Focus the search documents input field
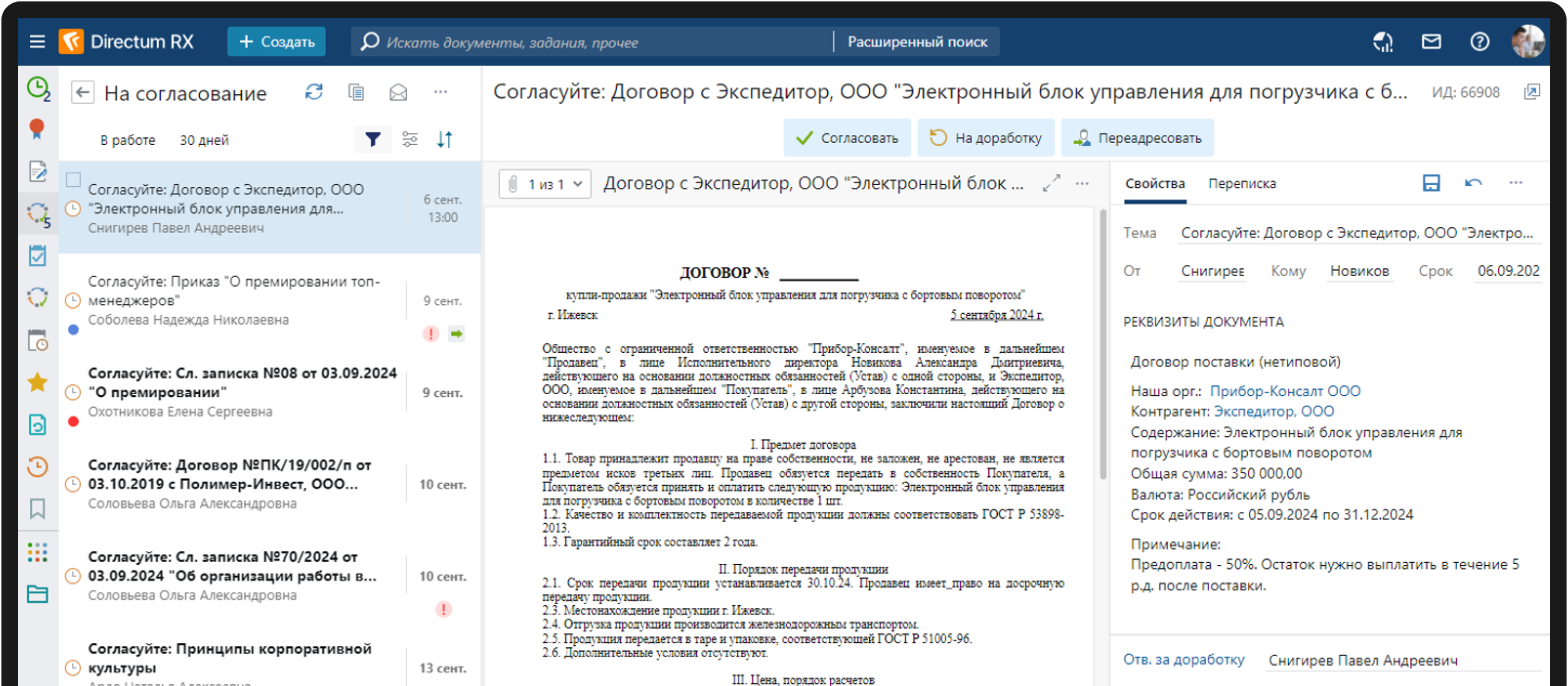Image resolution: width=1568 pixels, height=686 pixels. click(592, 42)
